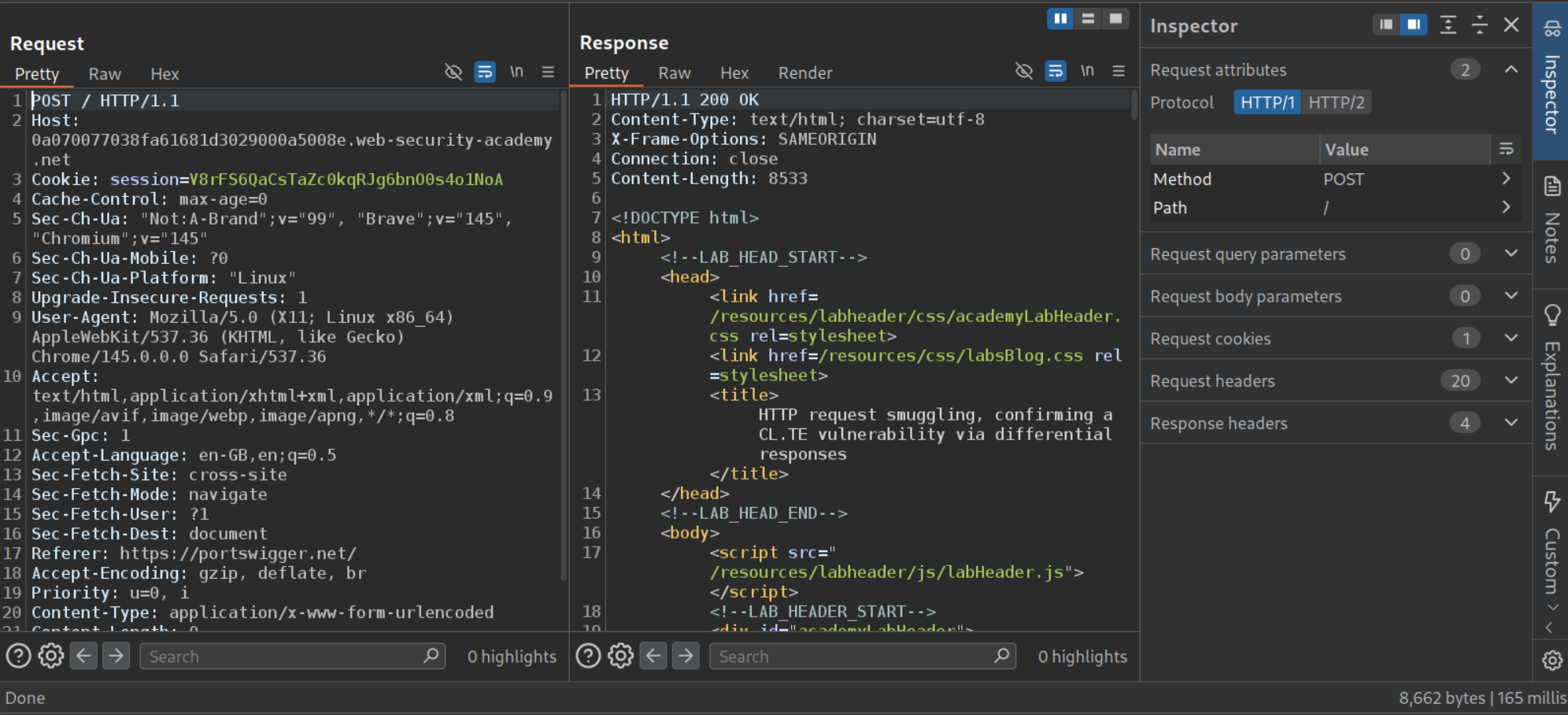The image size is (1568, 715).
Task: Open Response panel help question-mark icon
Action: [x=588, y=655]
